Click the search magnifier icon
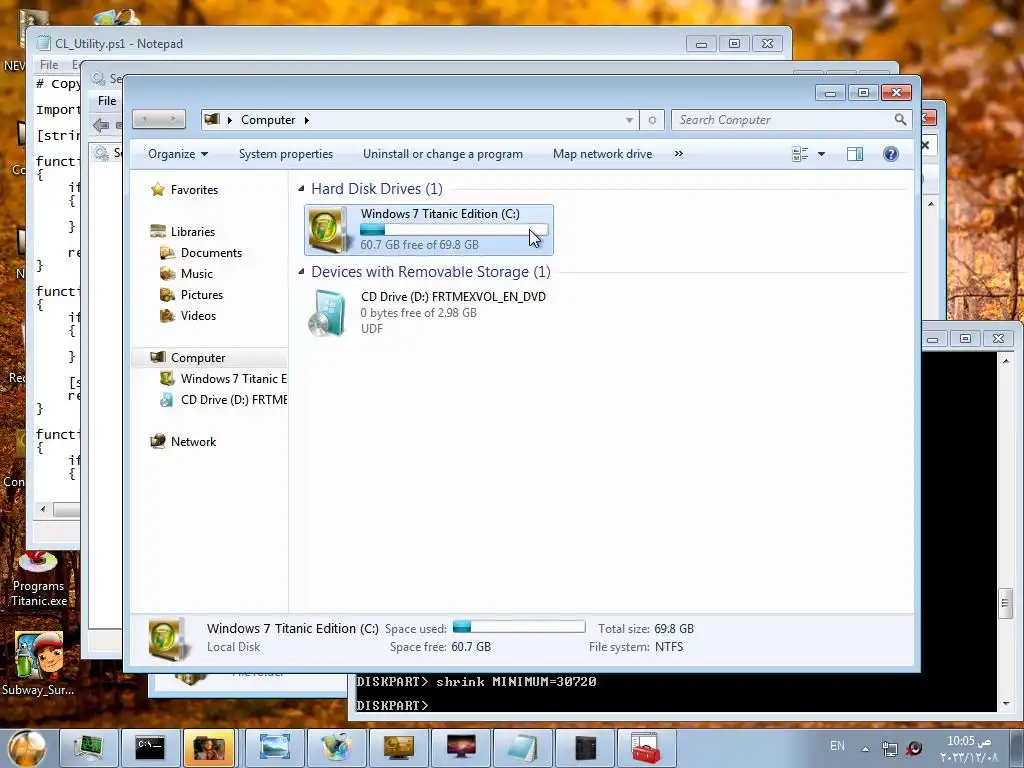Viewport: 1024px width, 768px height. (901, 120)
